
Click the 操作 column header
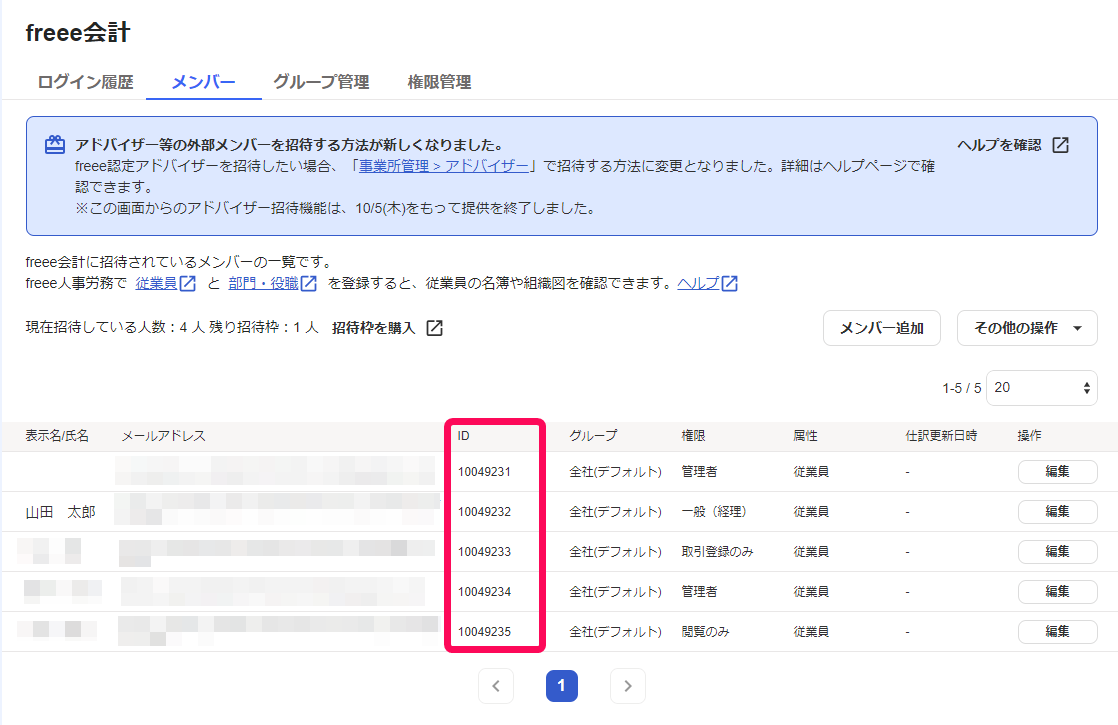tap(1030, 436)
